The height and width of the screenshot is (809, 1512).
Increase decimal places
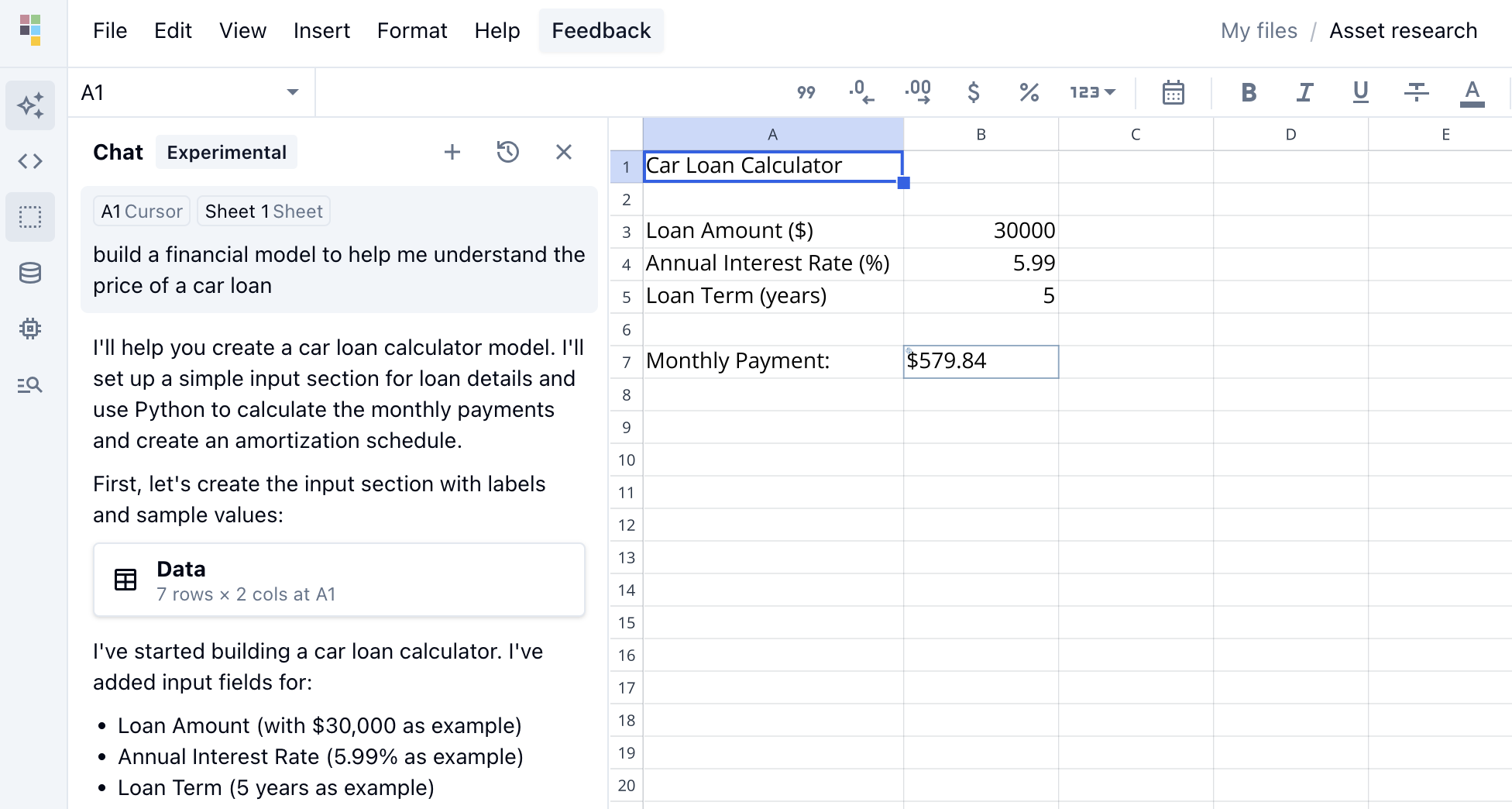918,92
